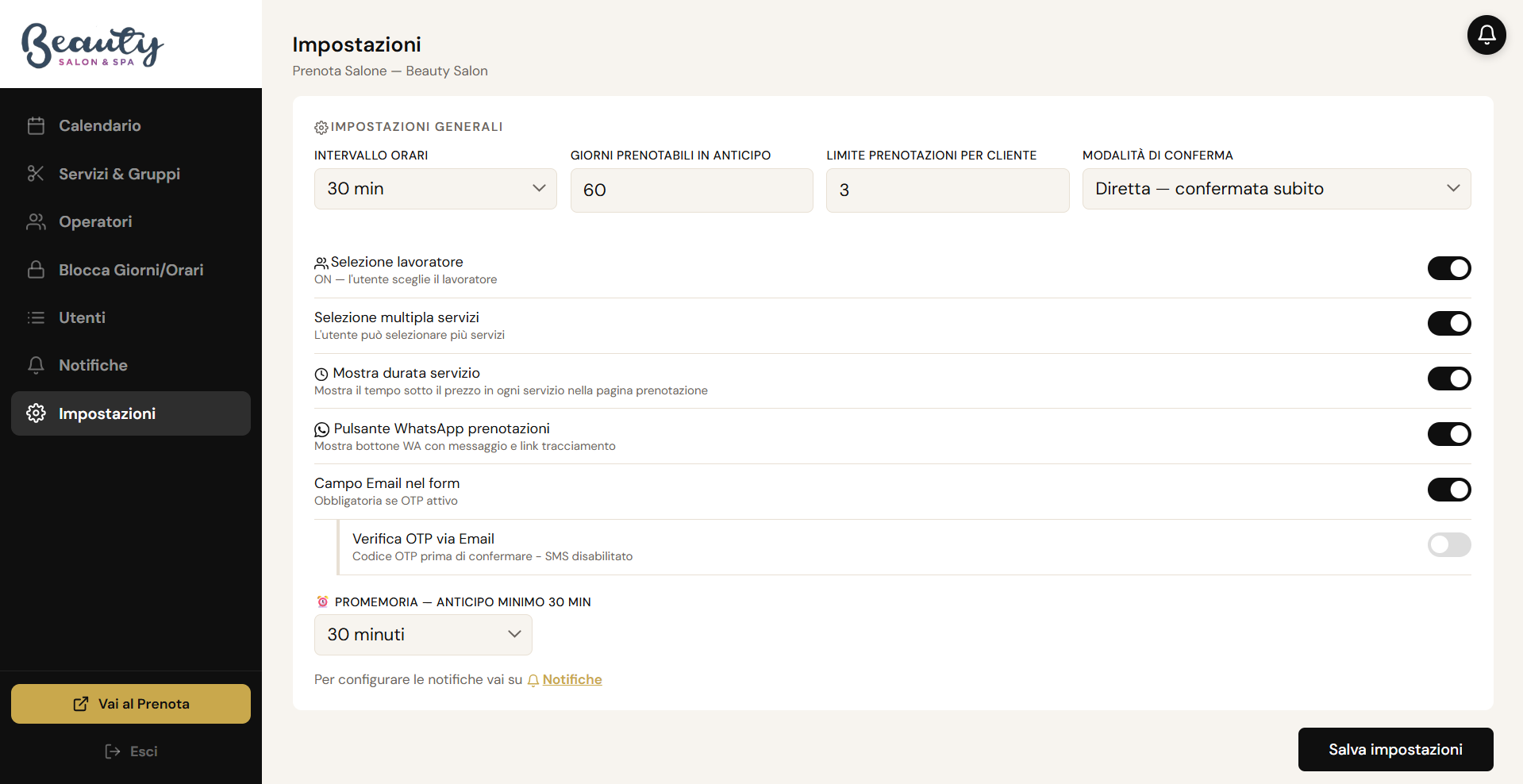
Task: Open the Calendario section
Action: tap(131, 125)
